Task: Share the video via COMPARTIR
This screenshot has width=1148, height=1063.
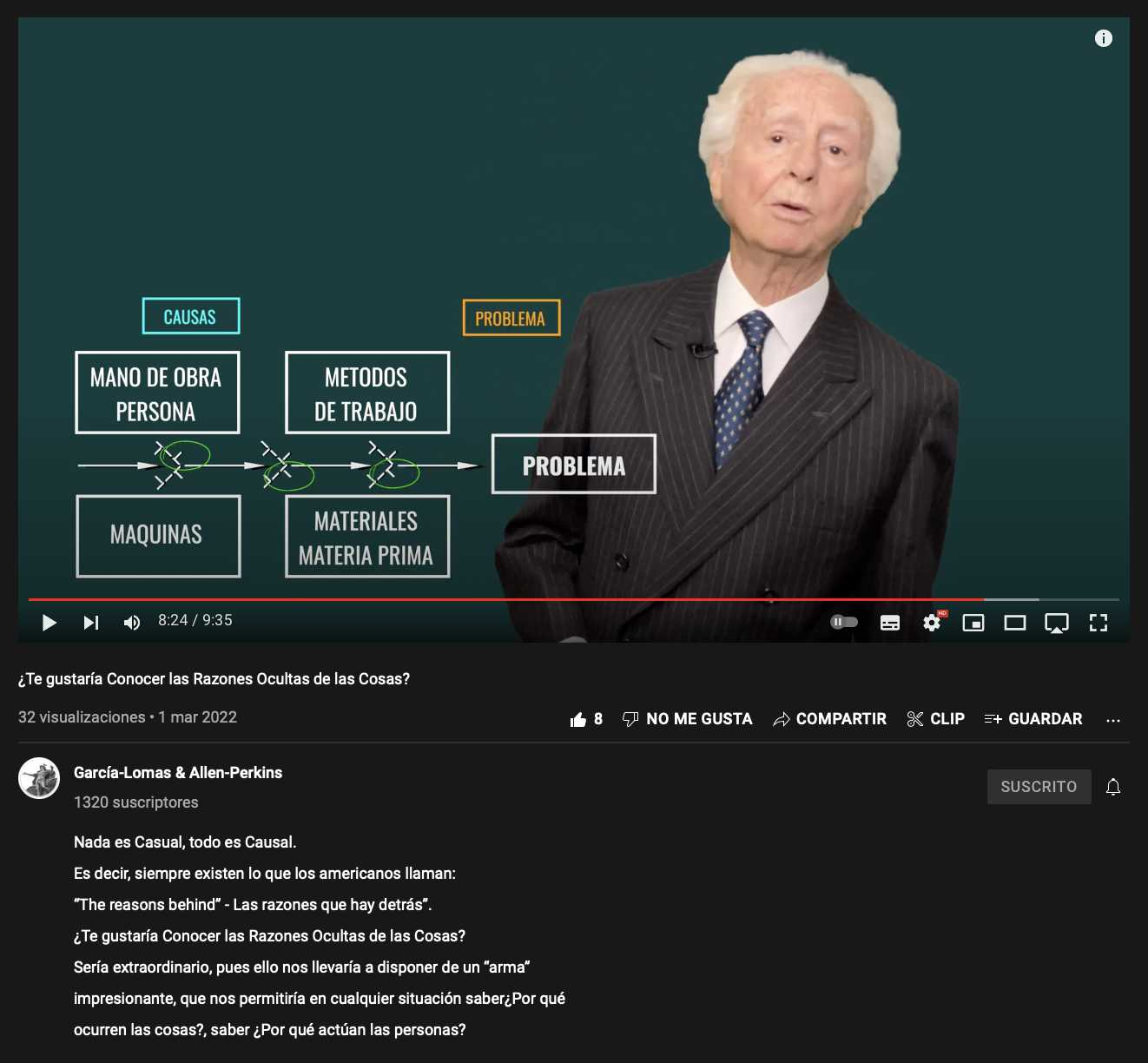Action: 829,719
